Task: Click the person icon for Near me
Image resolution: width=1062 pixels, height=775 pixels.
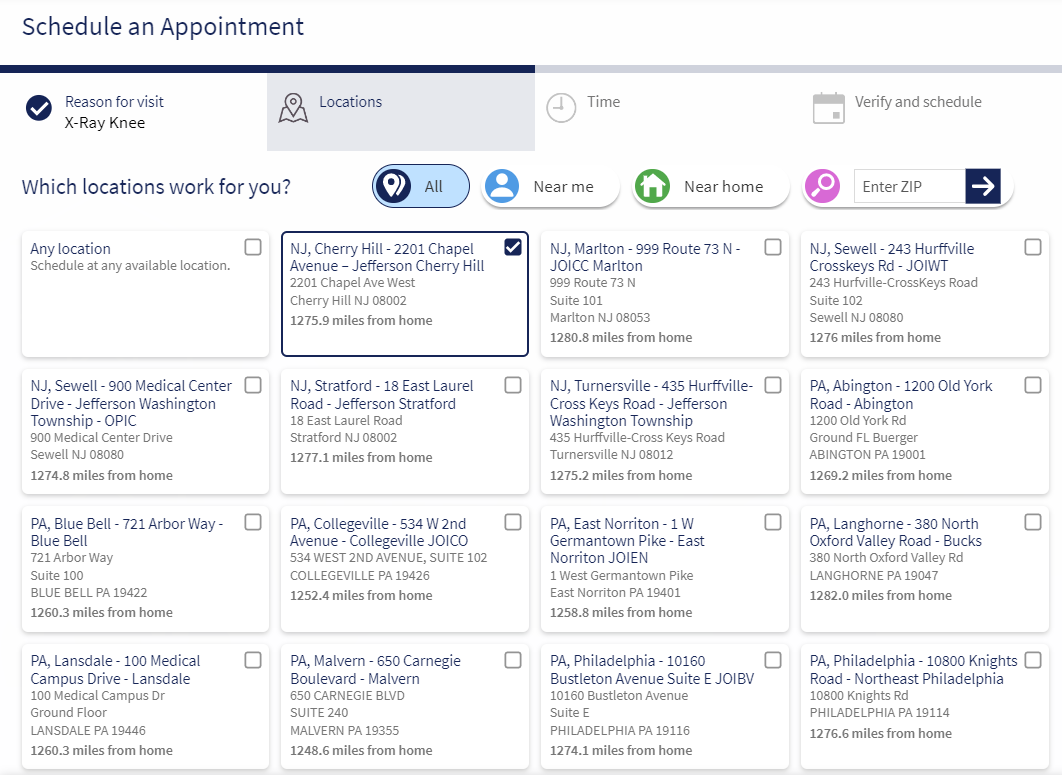Action: 502,186
